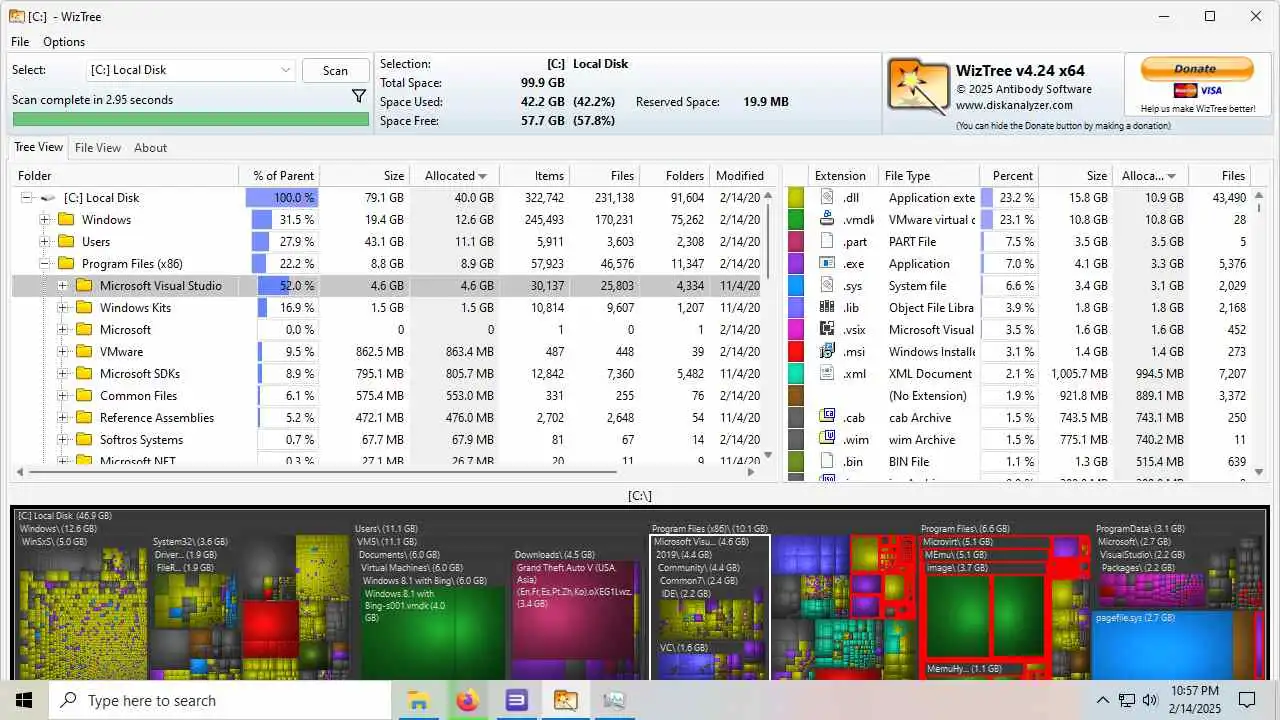The width and height of the screenshot is (1280, 720).
Task: Click the VMware folder icon
Action: [85, 352]
